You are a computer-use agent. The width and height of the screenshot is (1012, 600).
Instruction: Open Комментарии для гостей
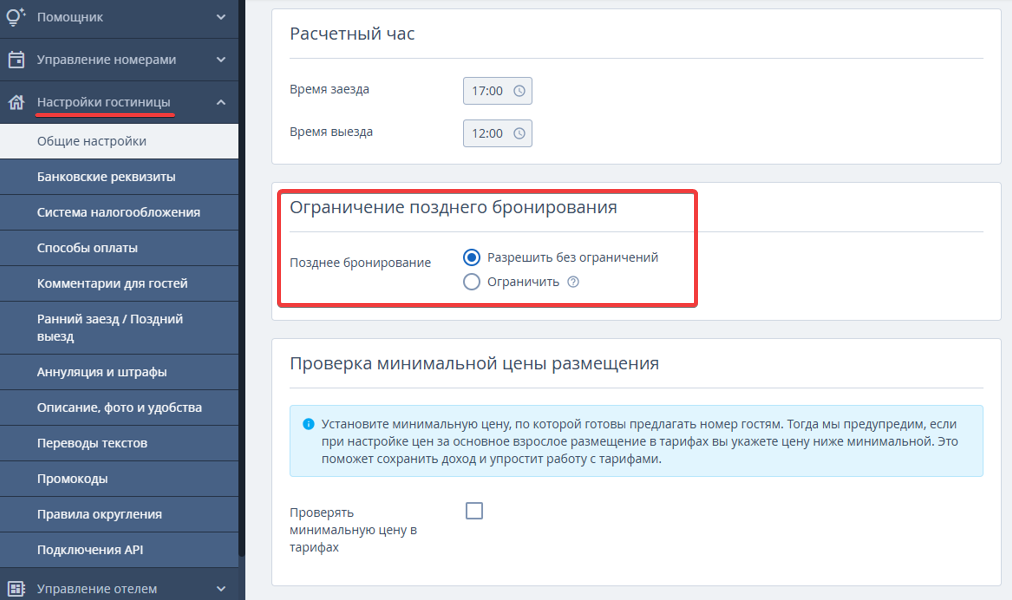coord(119,283)
